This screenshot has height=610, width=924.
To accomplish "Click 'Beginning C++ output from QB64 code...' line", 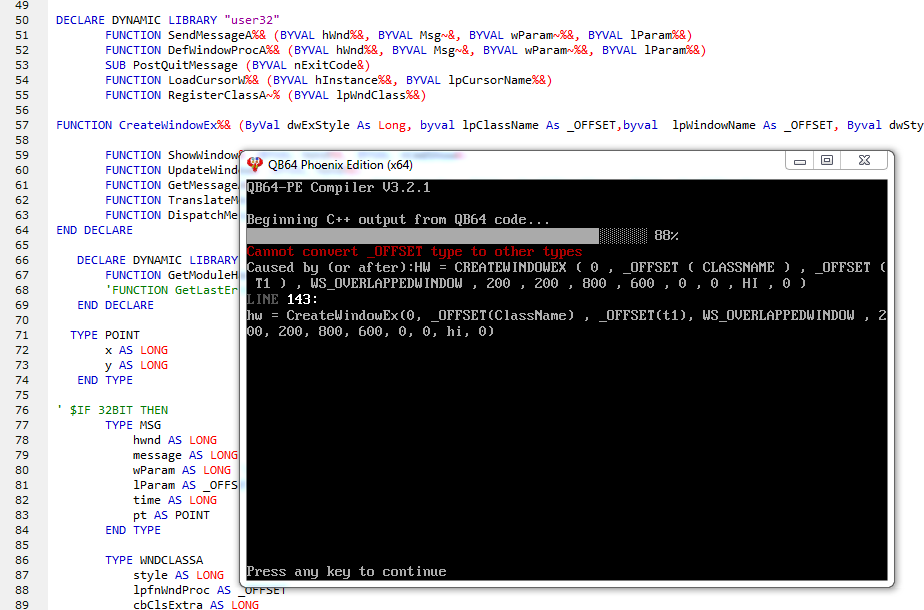I will tap(398, 220).
